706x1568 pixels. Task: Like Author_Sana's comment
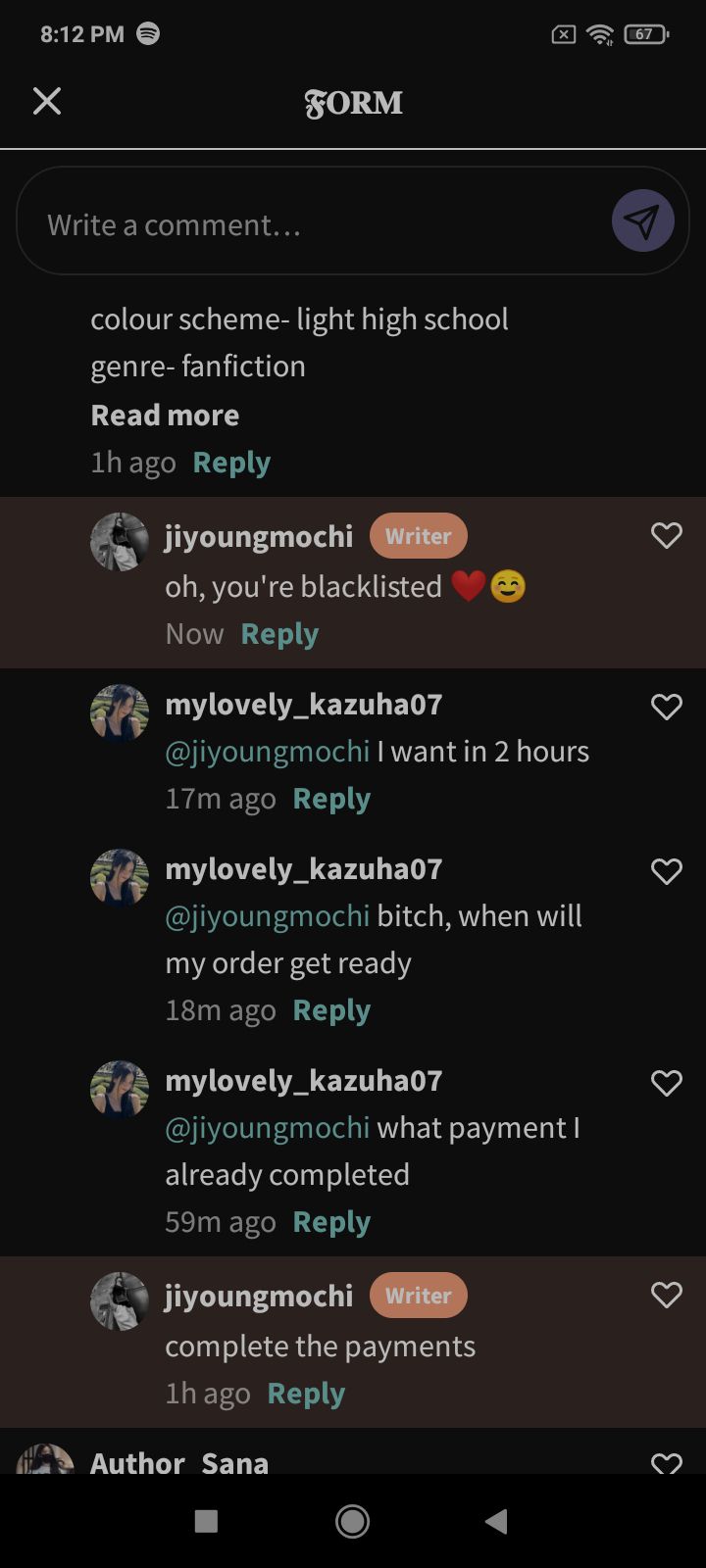tap(666, 1462)
